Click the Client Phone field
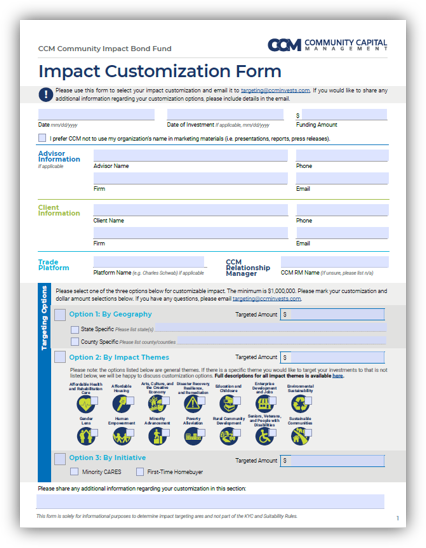 click(x=342, y=210)
